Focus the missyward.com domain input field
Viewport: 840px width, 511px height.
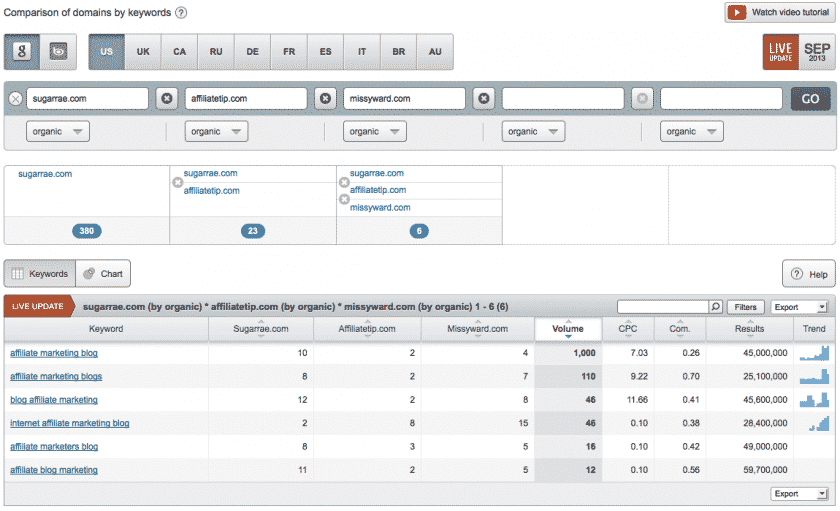coord(404,99)
